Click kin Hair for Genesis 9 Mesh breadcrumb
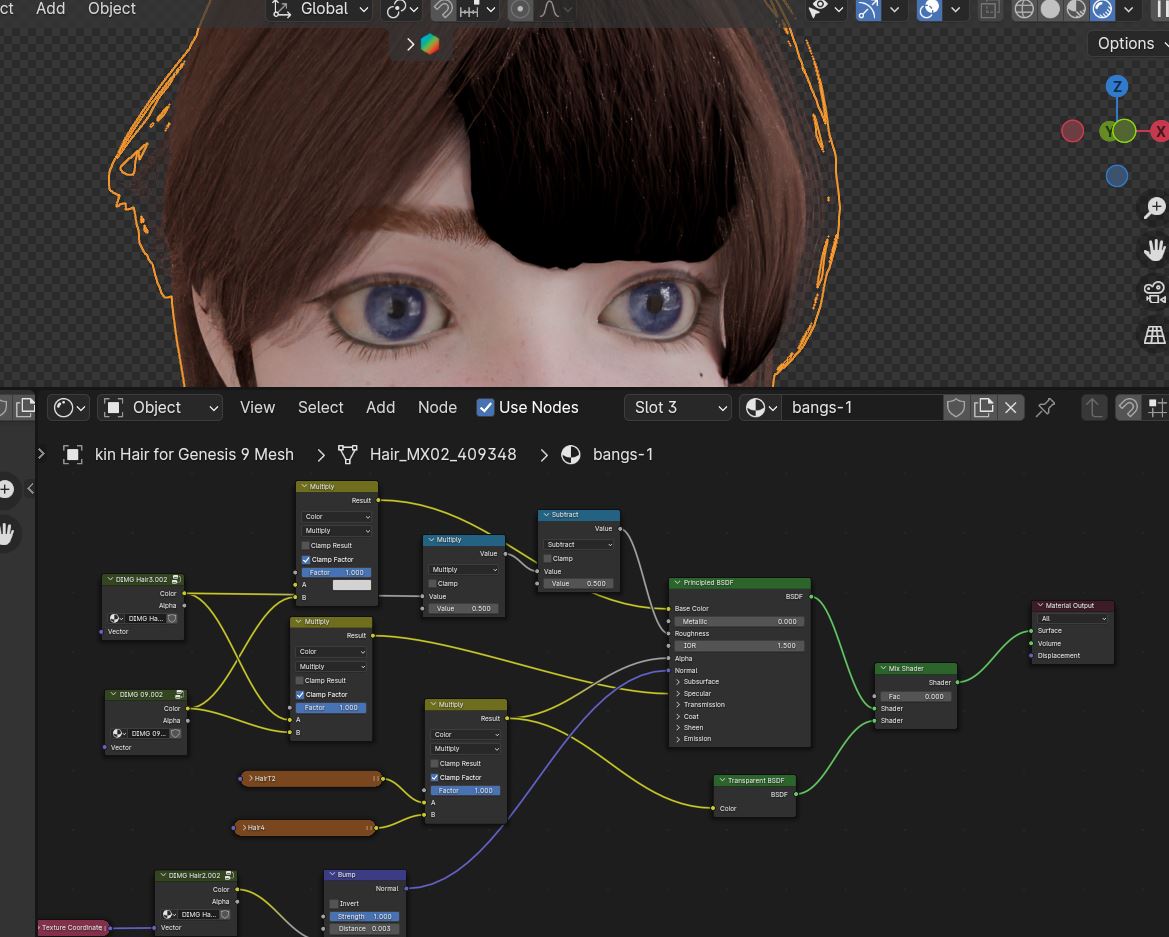The height and width of the screenshot is (937, 1169). (x=194, y=455)
